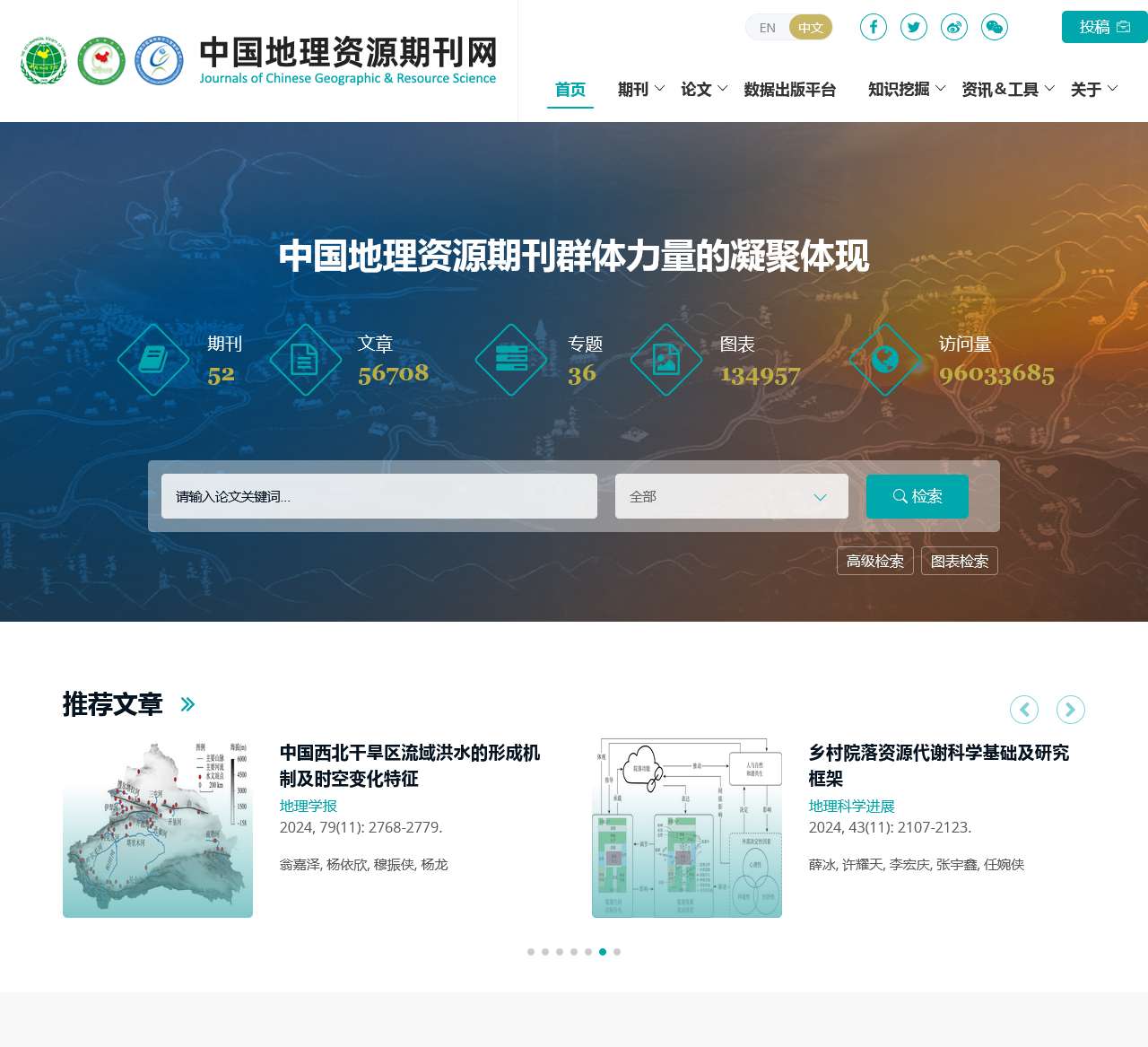Open article 乡村院落资源代谢科学基础及研究框架
The width and height of the screenshot is (1148, 1047).
pos(939,765)
